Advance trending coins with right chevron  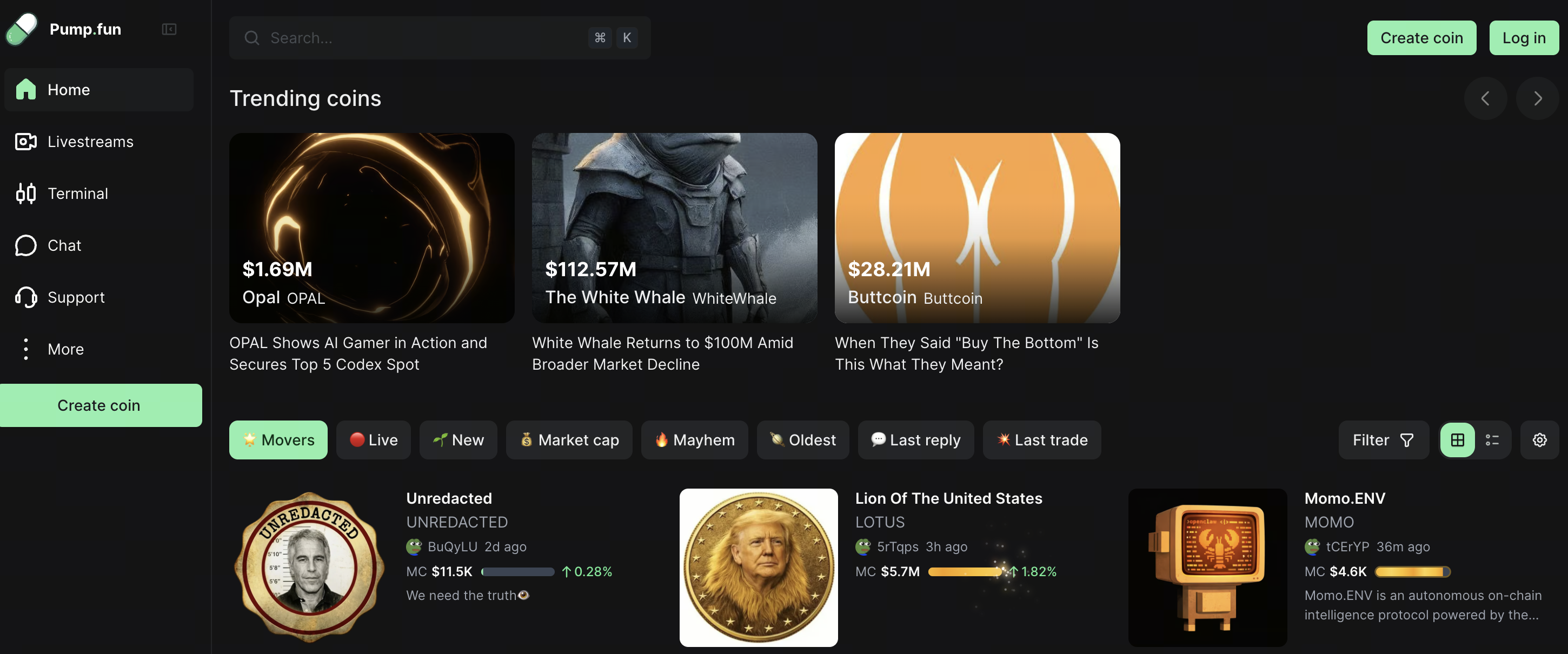pyautogui.click(x=1538, y=98)
